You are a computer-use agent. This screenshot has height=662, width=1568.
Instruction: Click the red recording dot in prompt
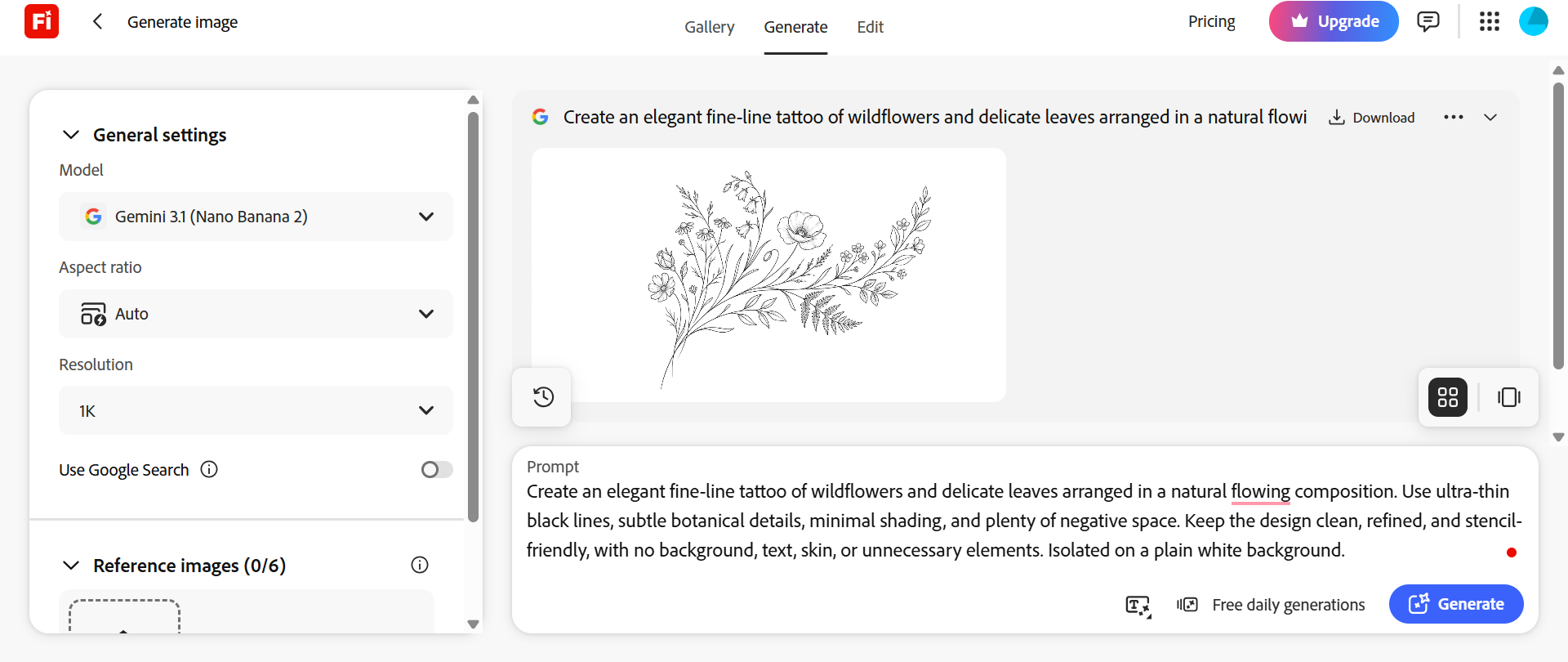[x=1512, y=552]
